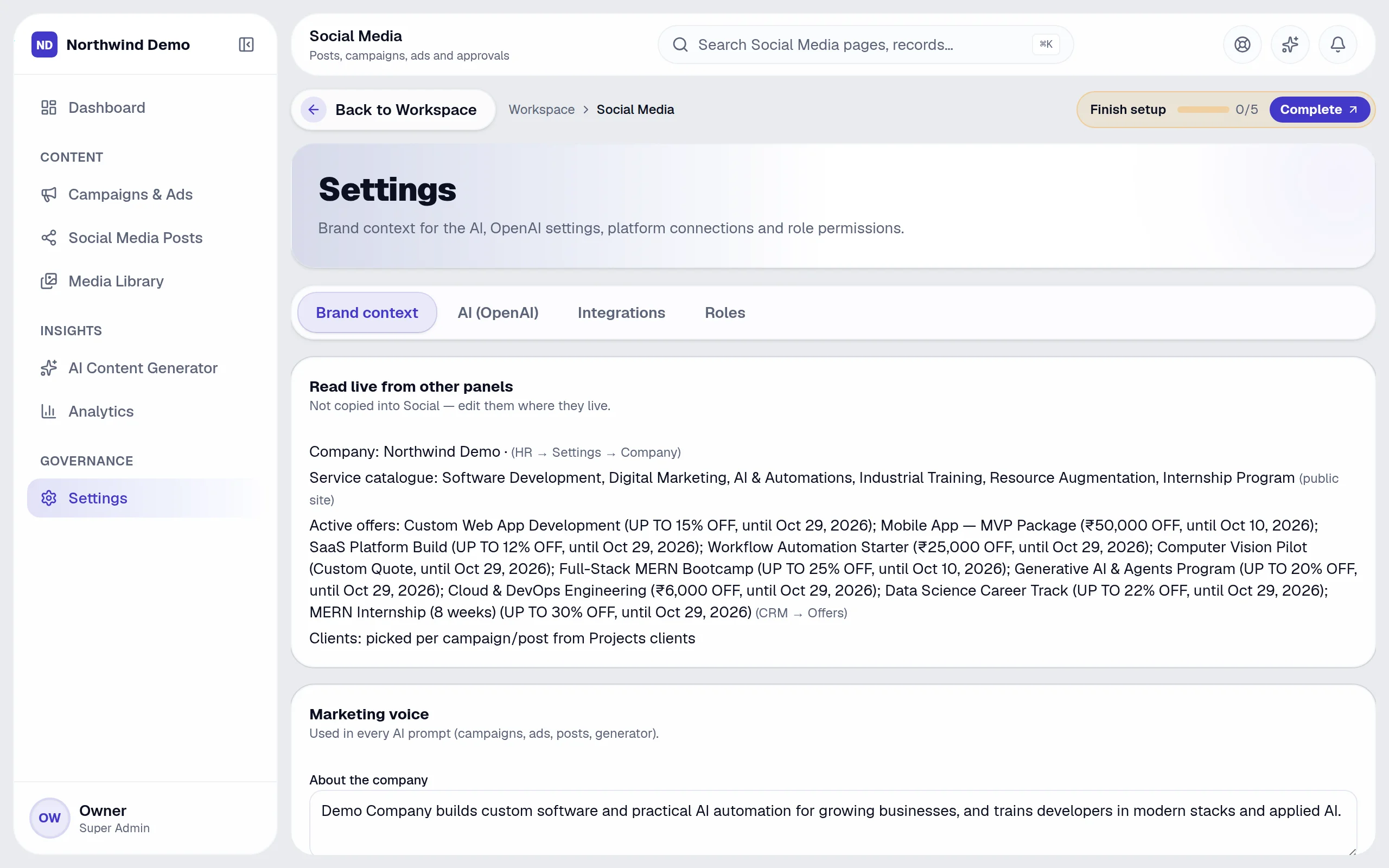Click the Social Media breadcrumb
This screenshot has width=1389, height=868.
tap(635, 110)
